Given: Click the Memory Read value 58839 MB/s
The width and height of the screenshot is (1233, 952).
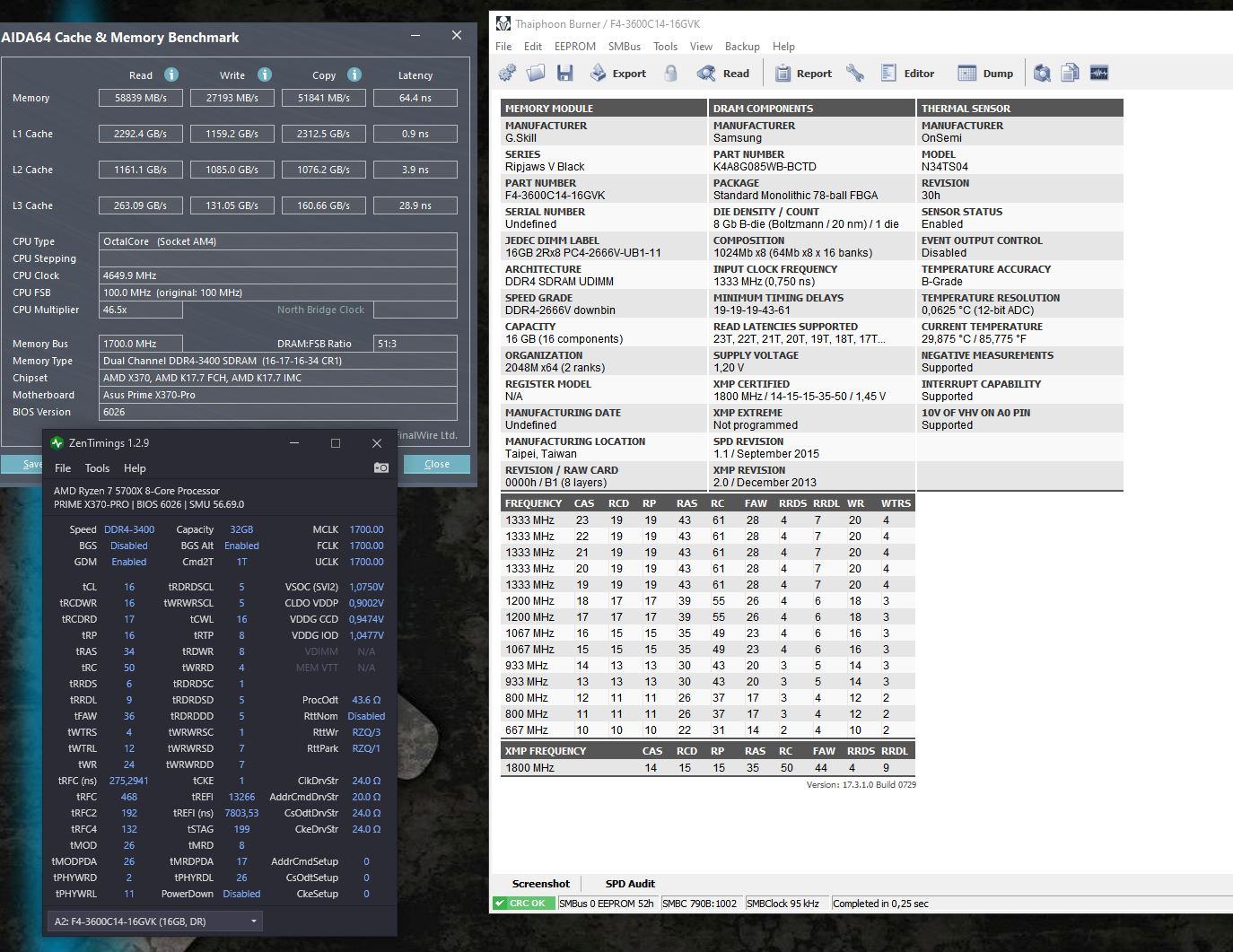Looking at the screenshot, I should tap(141, 98).
